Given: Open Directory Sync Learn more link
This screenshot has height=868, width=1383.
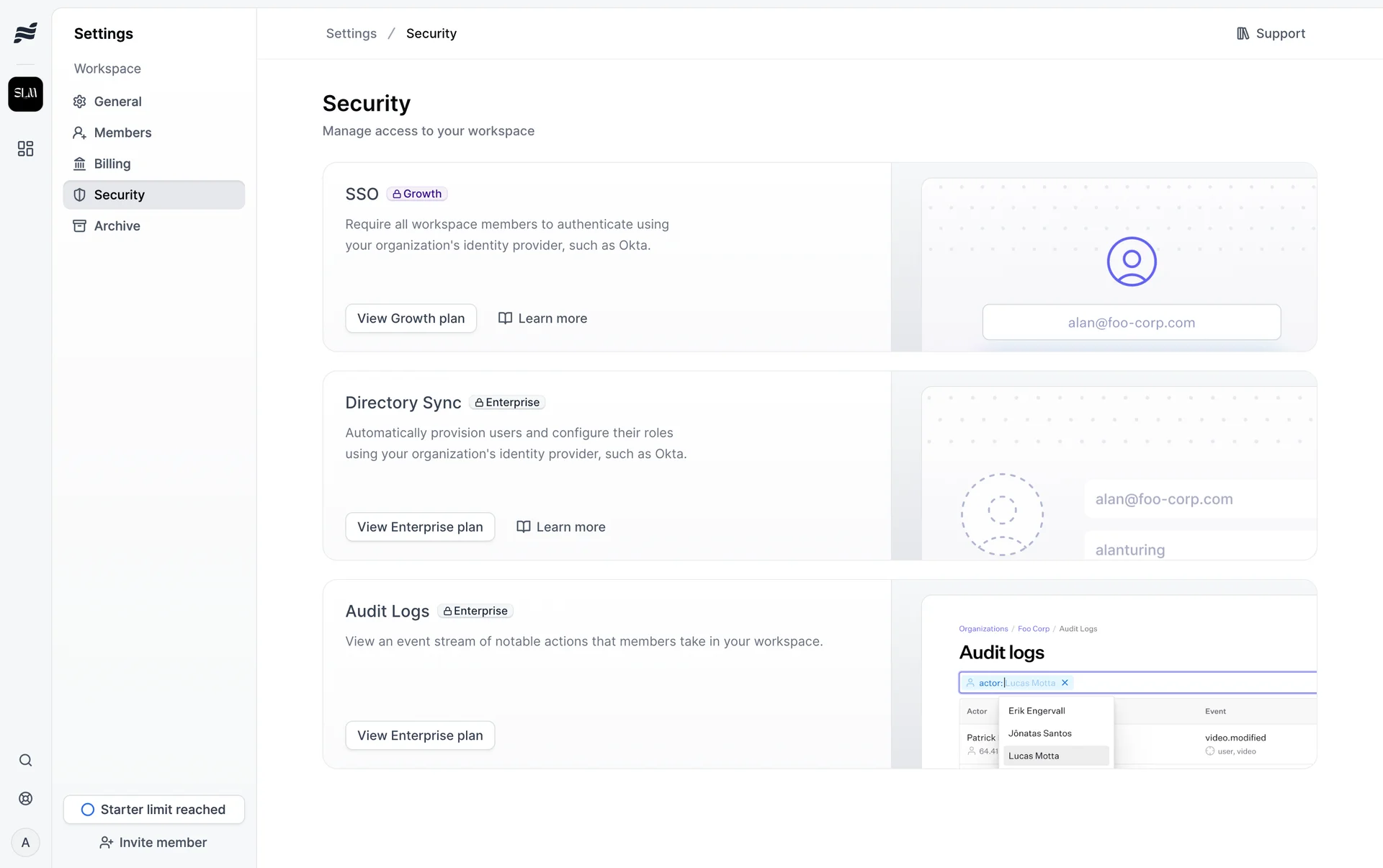Looking at the screenshot, I should [560, 527].
